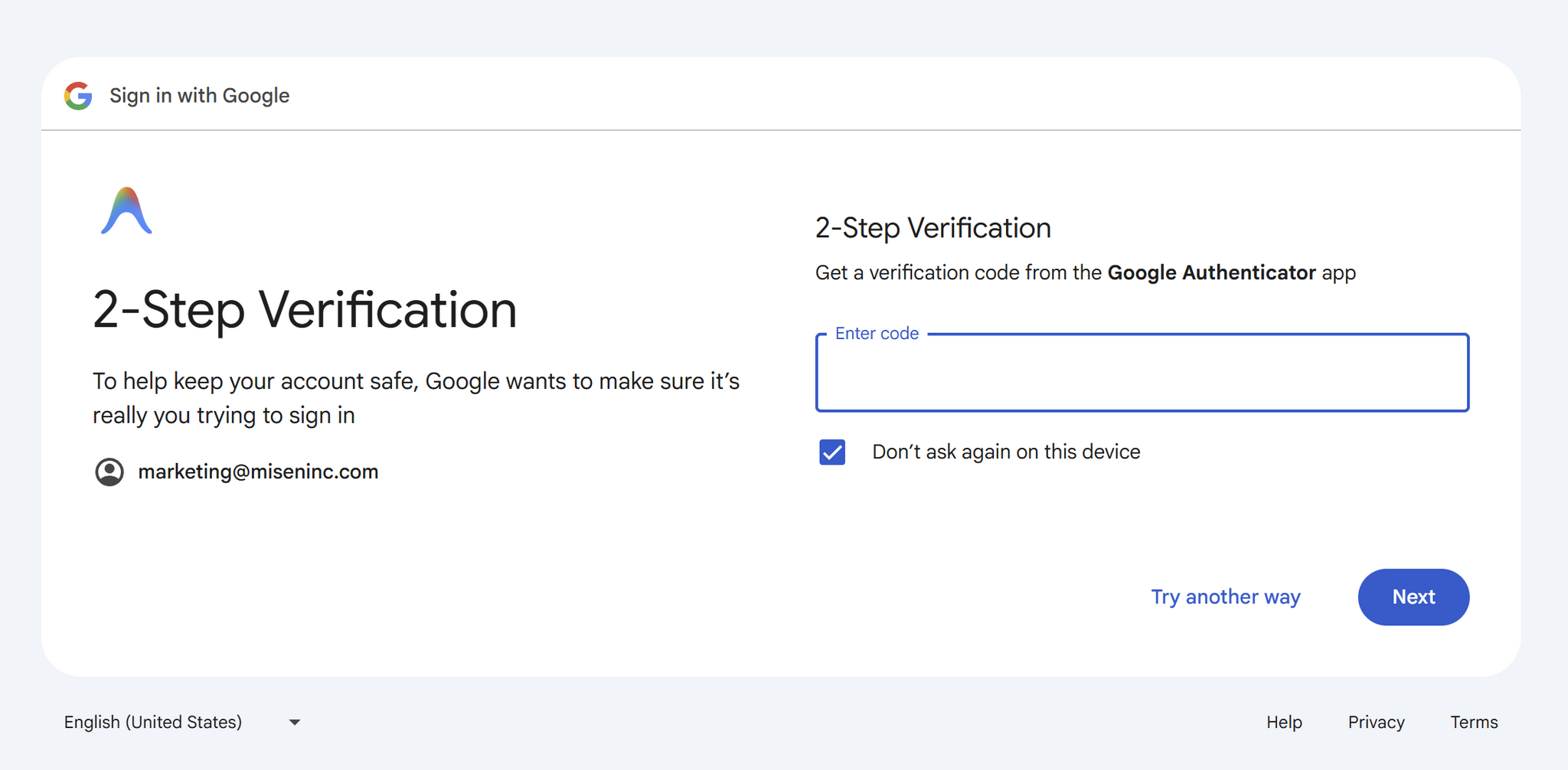The height and width of the screenshot is (770, 1568).
Task: Focus the Enter code input field
Action: (x=1142, y=373)
